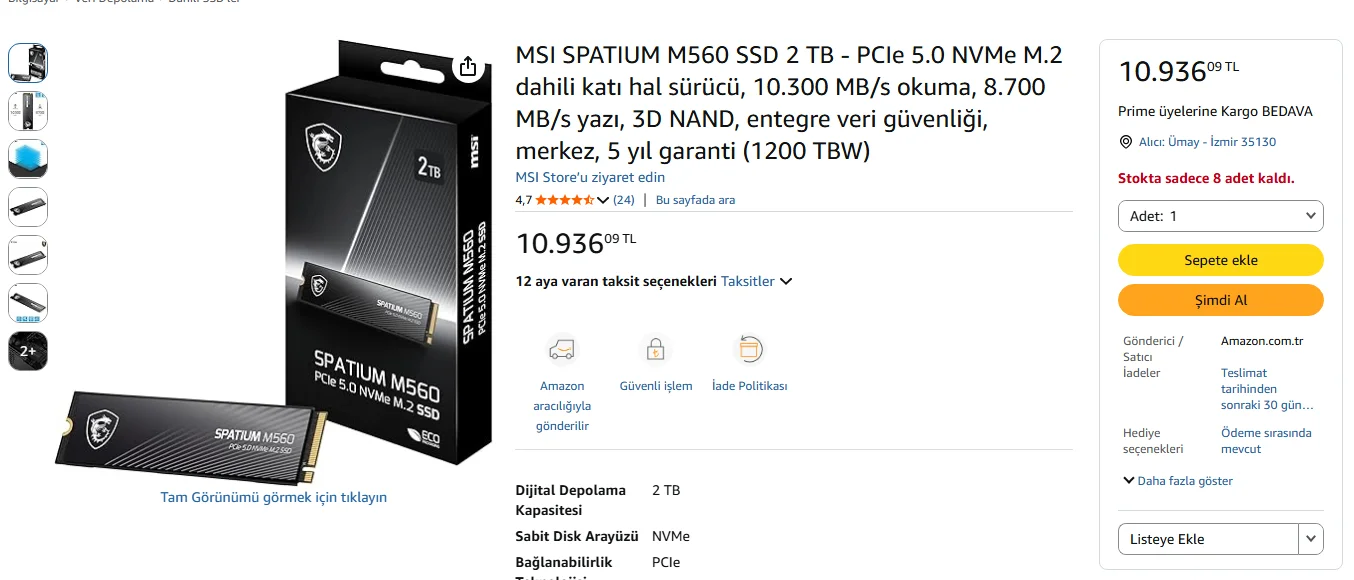Click Tam Görünümü görmek için tıklayın

coord(273,497)
